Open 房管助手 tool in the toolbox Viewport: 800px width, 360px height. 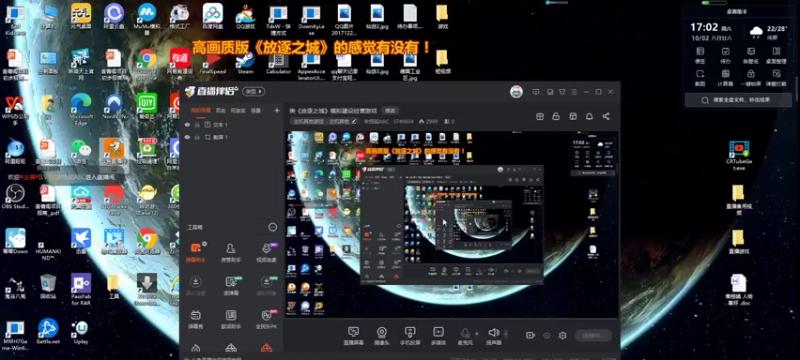[231, 253]
